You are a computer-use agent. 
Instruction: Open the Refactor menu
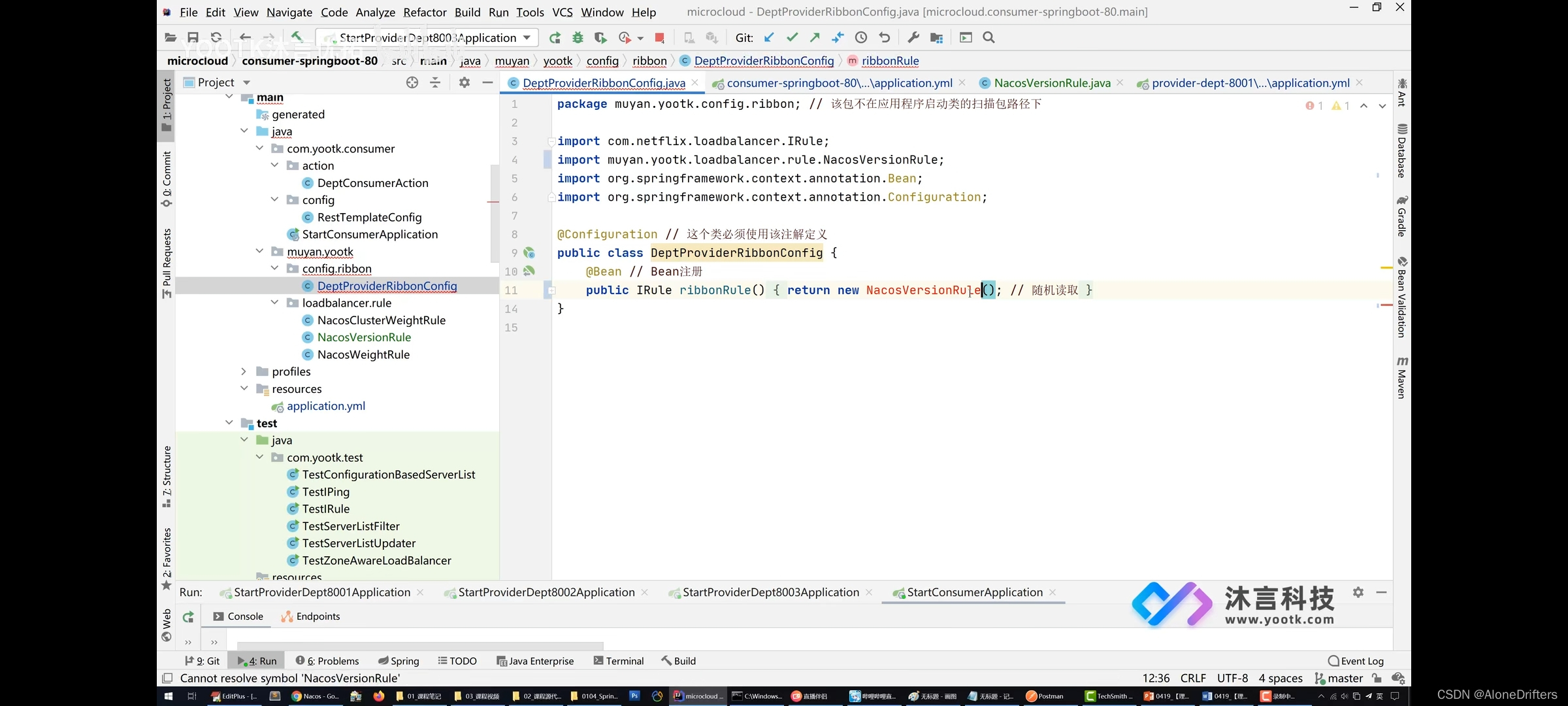425,12
